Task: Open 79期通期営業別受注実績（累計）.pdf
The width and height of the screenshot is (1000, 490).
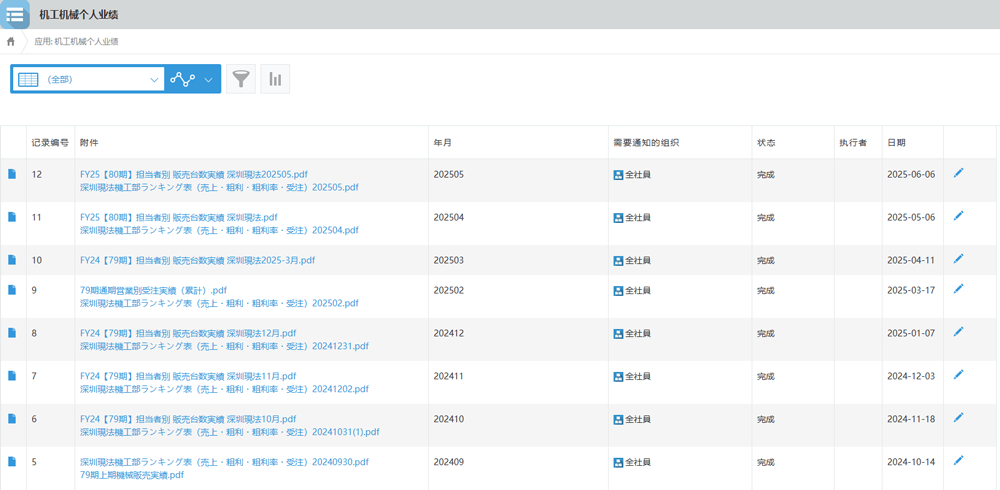Action: point(153,290)
